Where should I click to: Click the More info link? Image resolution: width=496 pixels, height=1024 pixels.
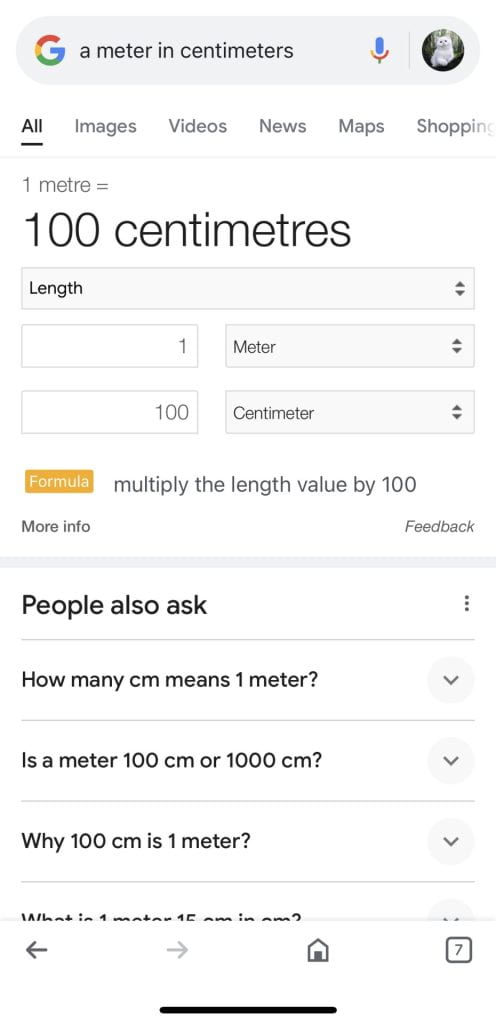[x=56, y=526]
